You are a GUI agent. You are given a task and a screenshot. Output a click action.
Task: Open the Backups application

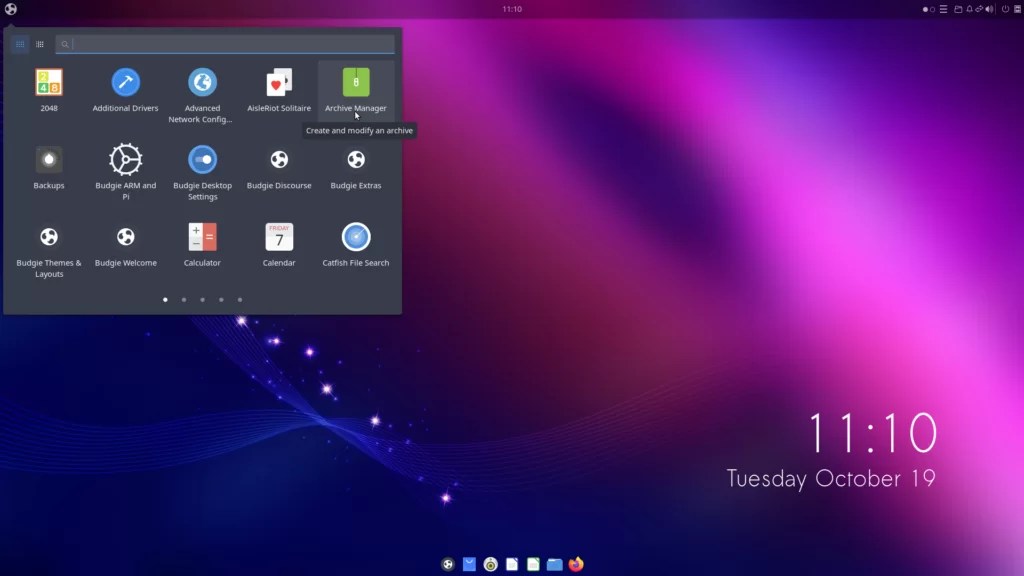pyautogui.click(x=48, y=163)
